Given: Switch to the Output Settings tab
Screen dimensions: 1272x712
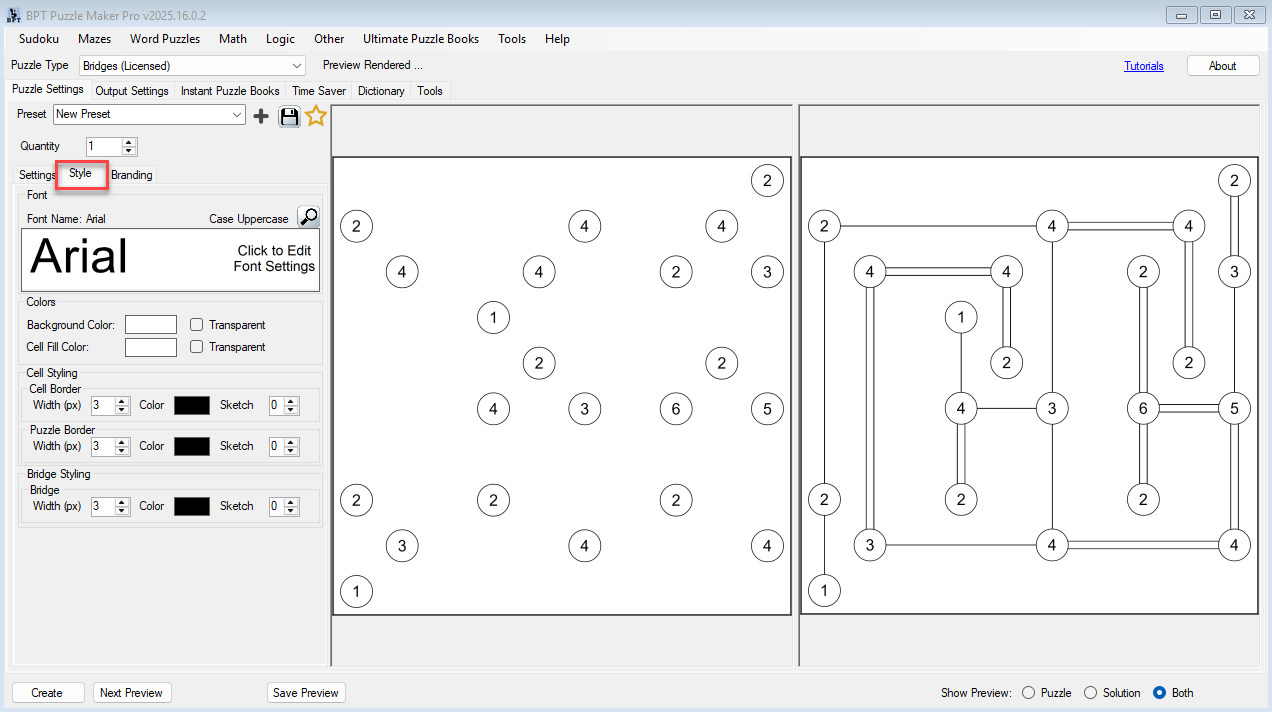Looking at the screenshot, I should [131, 90].
